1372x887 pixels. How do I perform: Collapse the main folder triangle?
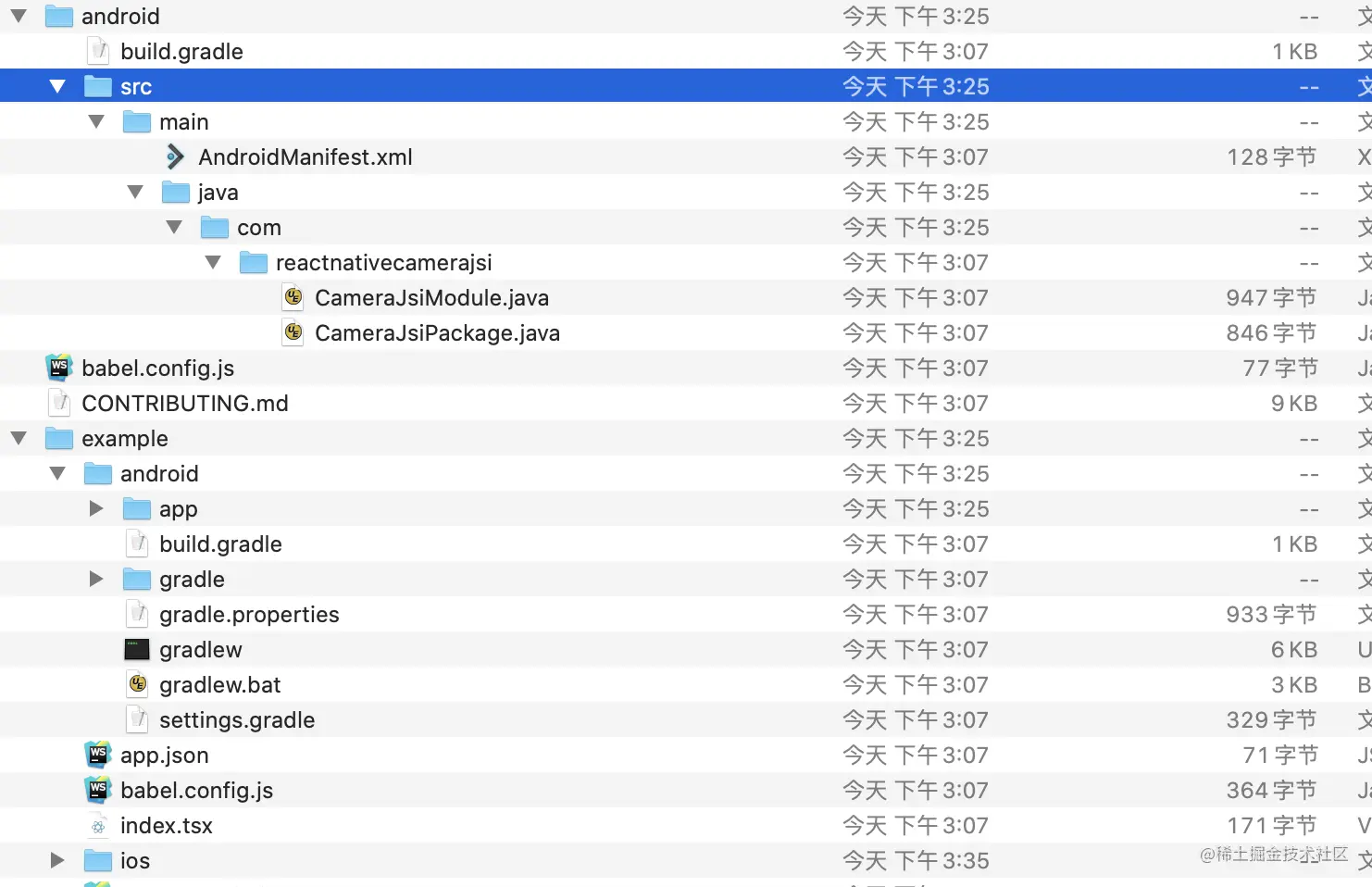[96, 121]
